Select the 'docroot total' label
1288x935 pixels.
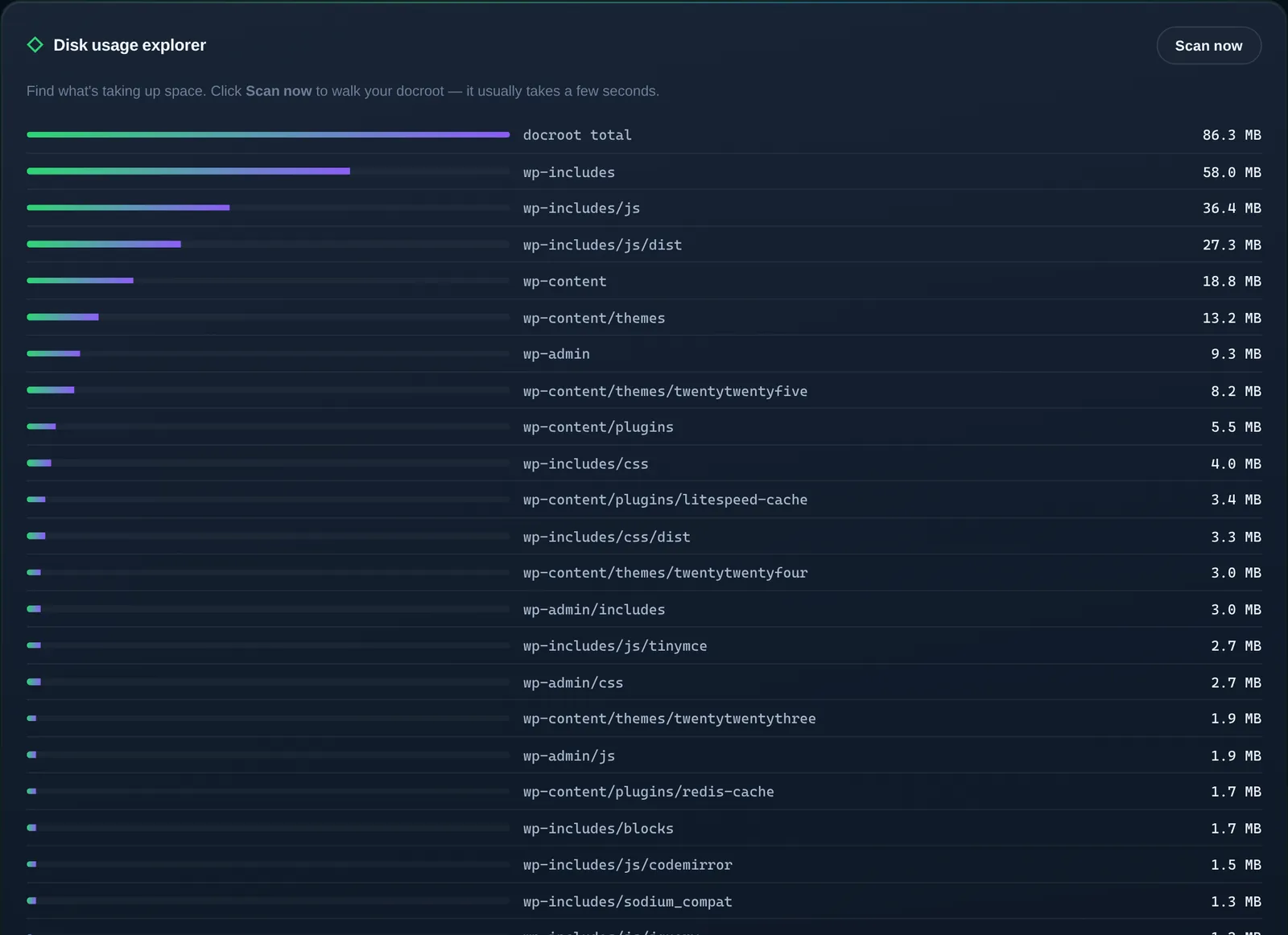click(x=577, y=135)
